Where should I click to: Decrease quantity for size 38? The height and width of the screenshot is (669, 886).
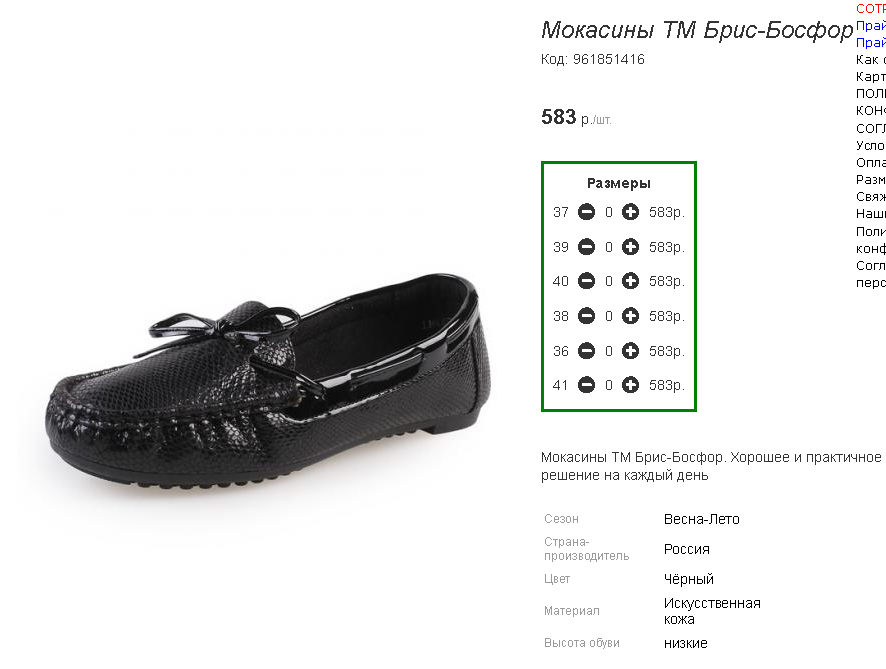(x=587, y=316)
